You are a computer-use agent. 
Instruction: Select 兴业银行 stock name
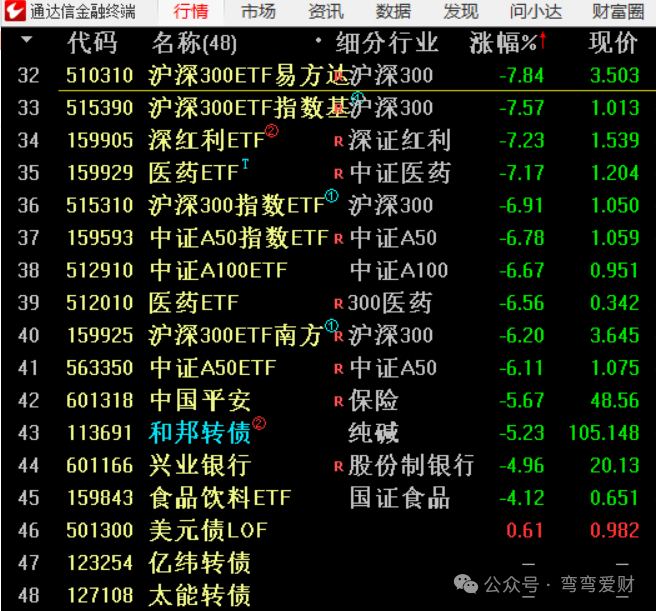(x=200, y=465)
